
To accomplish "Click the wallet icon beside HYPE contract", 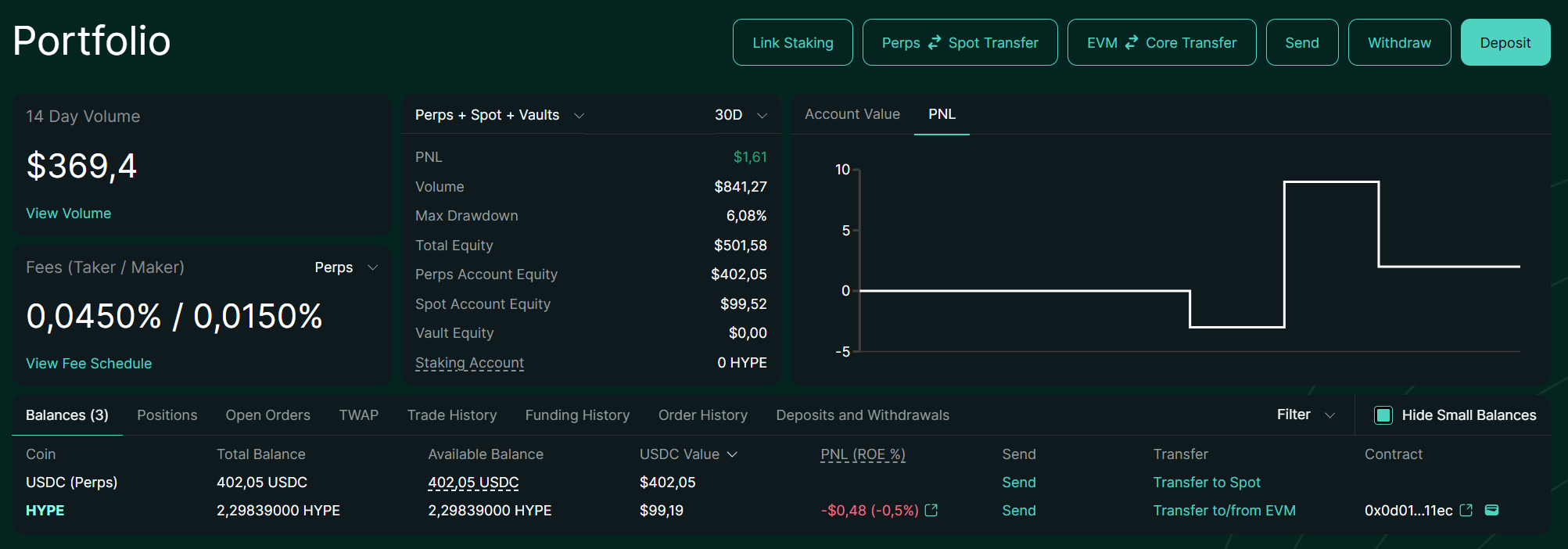I will 1492,511.
